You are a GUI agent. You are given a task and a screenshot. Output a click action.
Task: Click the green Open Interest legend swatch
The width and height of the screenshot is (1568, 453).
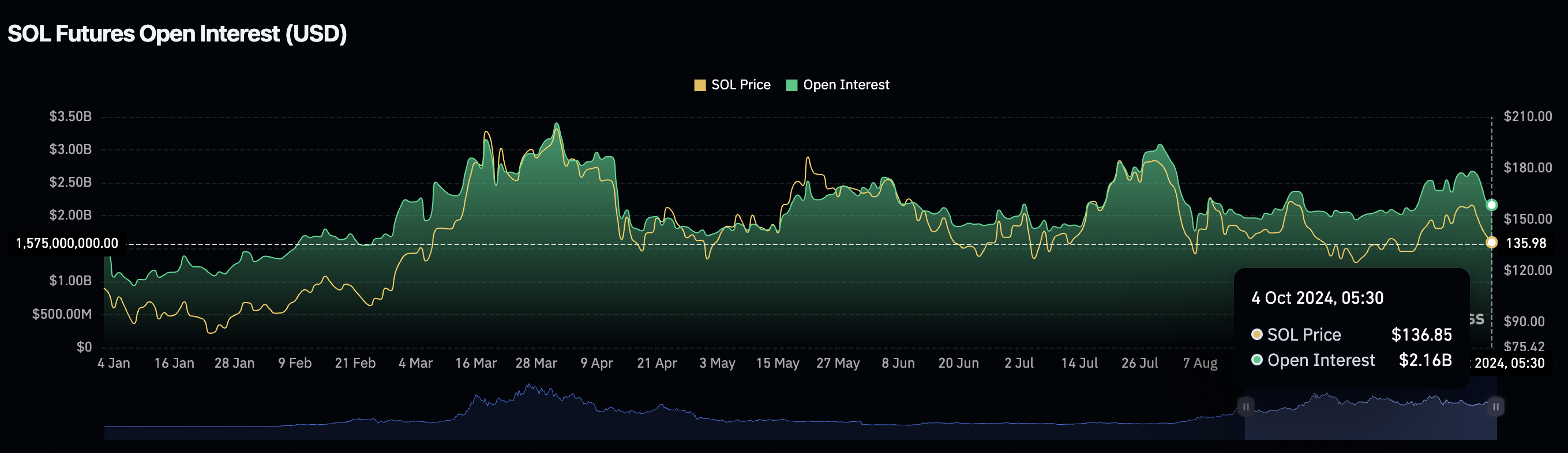791,85
